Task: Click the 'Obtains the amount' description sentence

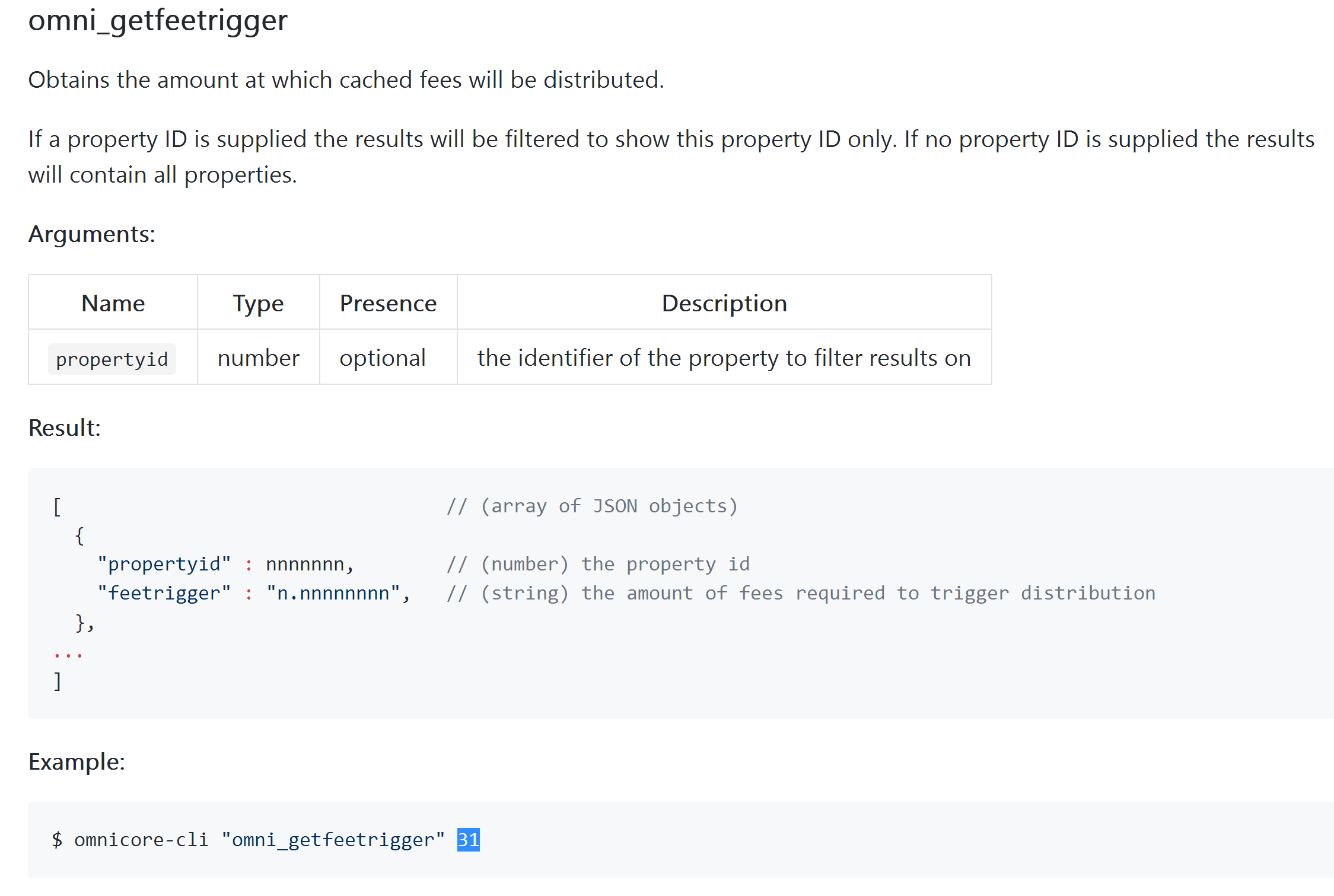Action: coord(346,79)
